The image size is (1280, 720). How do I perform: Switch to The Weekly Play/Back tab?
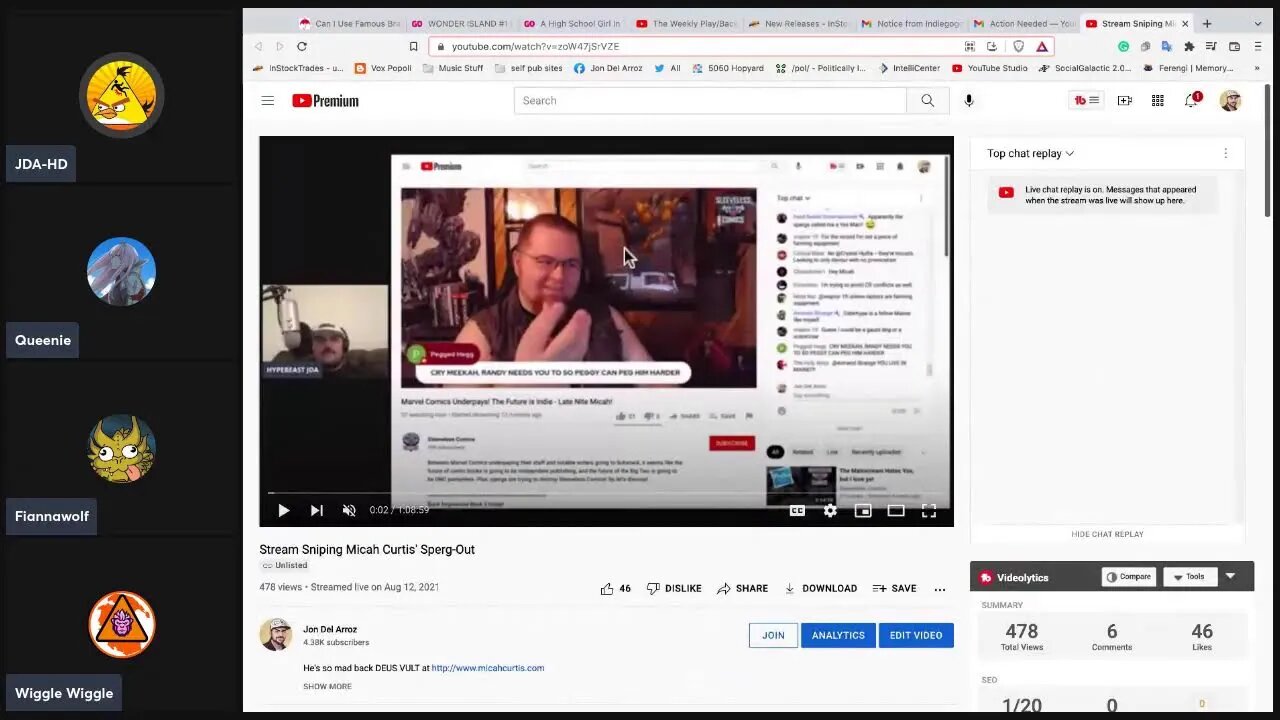(687, 23)
